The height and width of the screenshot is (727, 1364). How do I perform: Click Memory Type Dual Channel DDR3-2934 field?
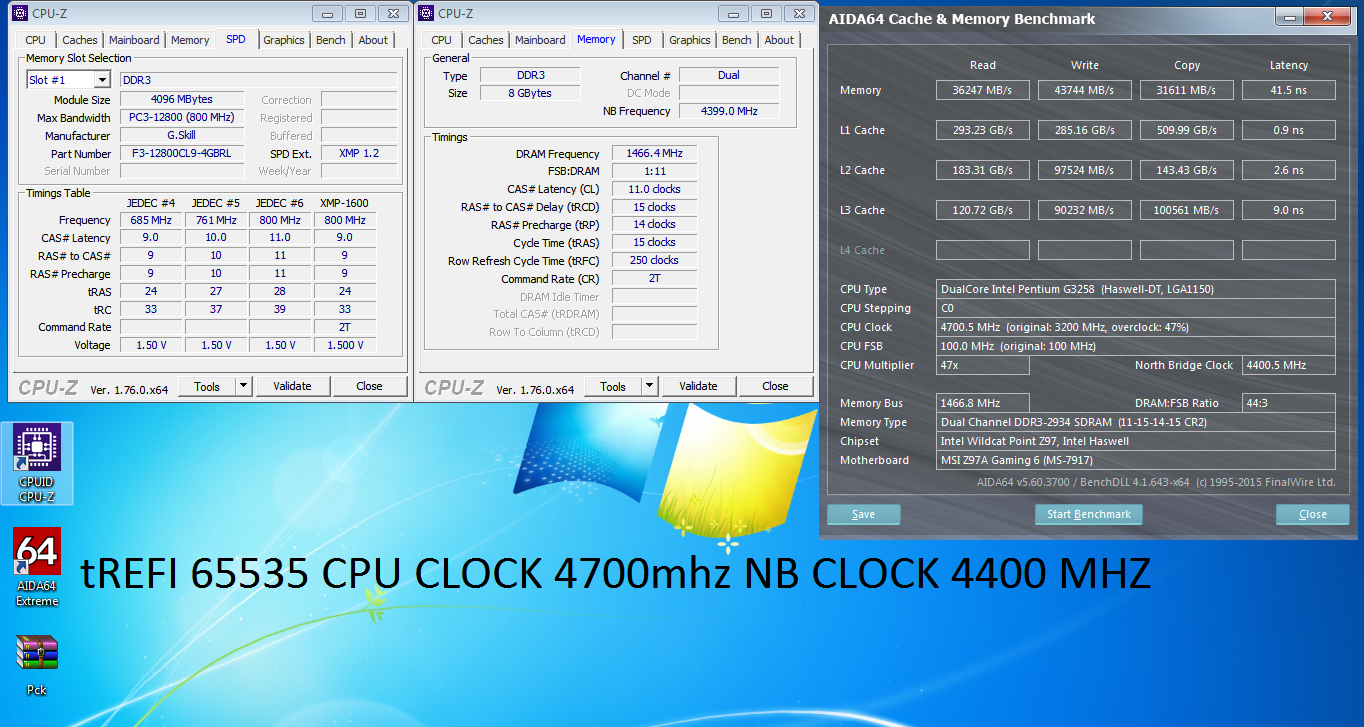coord(1137,422)
